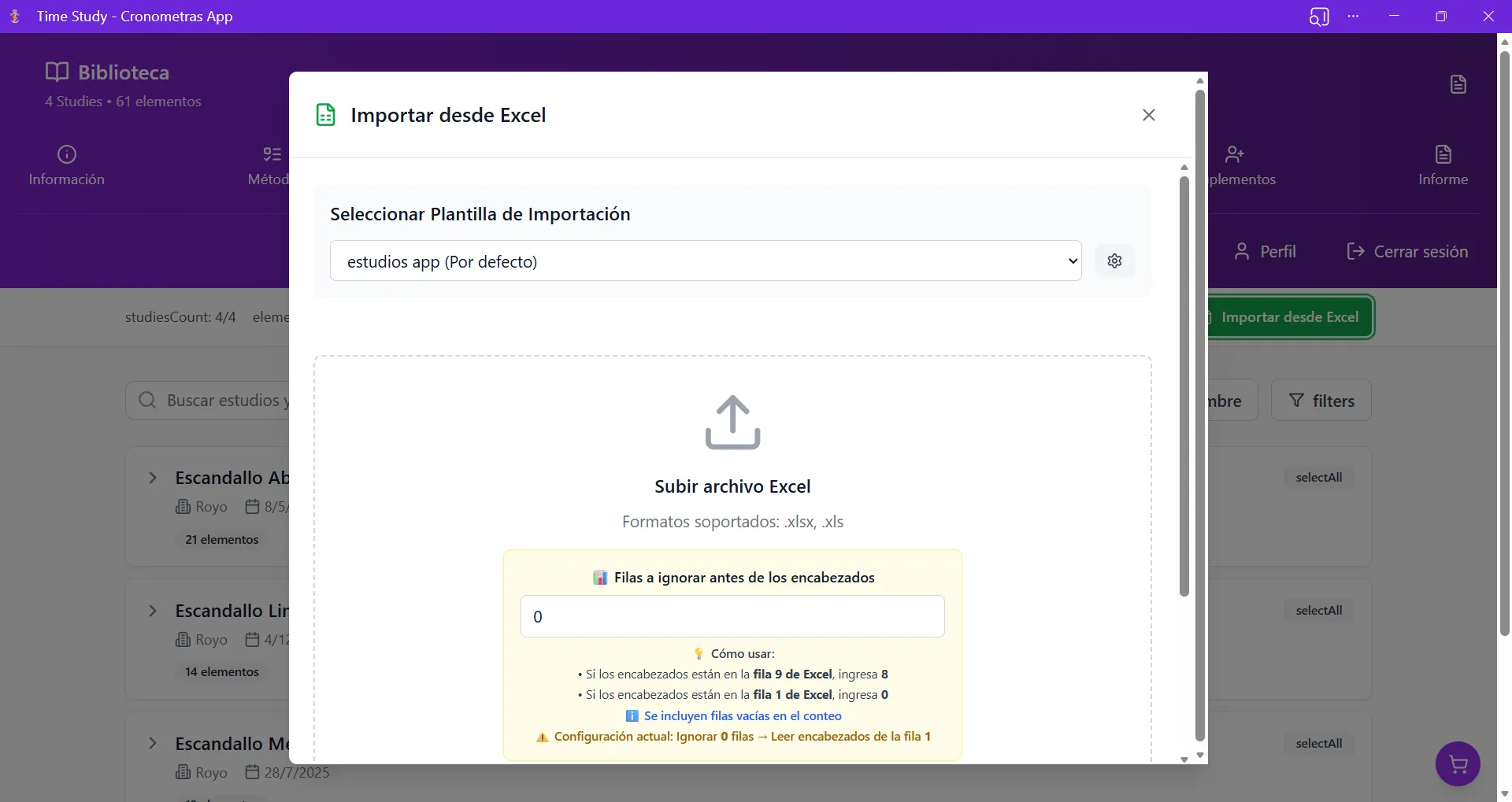The height and width of the screenshot is (802, 1512).
Task: Click the Biblioteca book icon
Action: (57, 72)
